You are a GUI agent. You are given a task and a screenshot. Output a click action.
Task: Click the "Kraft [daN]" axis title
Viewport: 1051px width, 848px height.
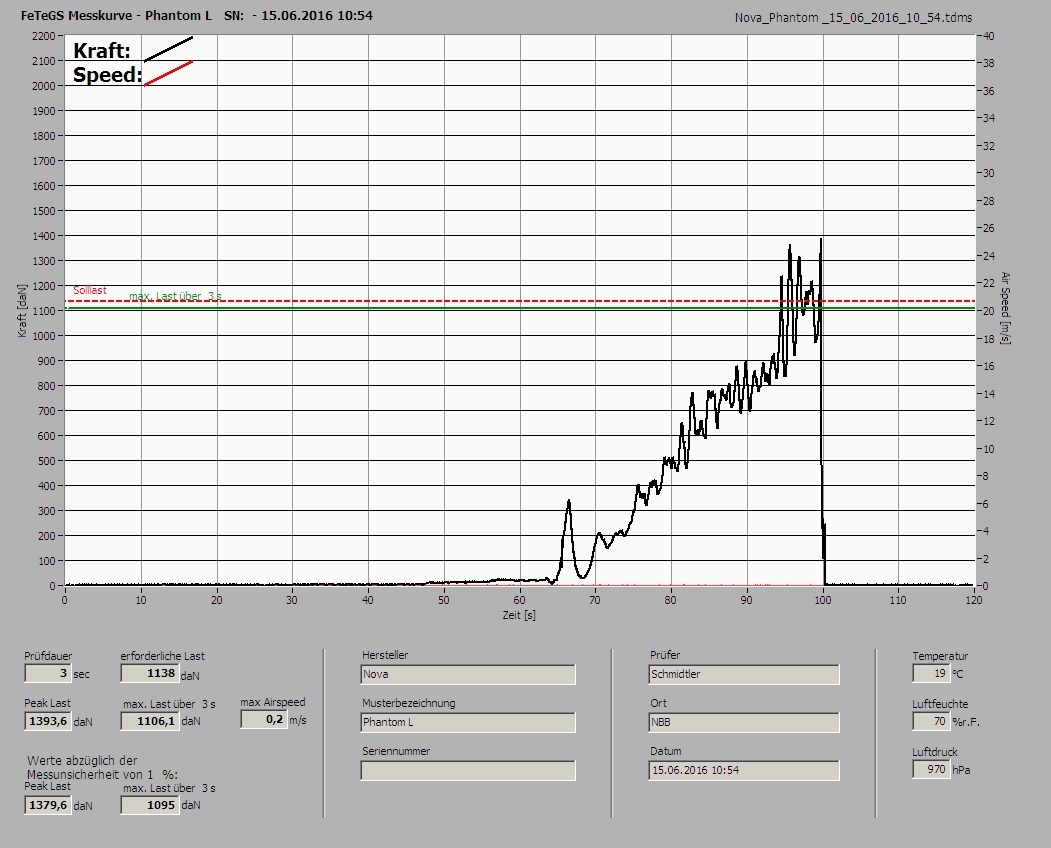tap(22, 310)
